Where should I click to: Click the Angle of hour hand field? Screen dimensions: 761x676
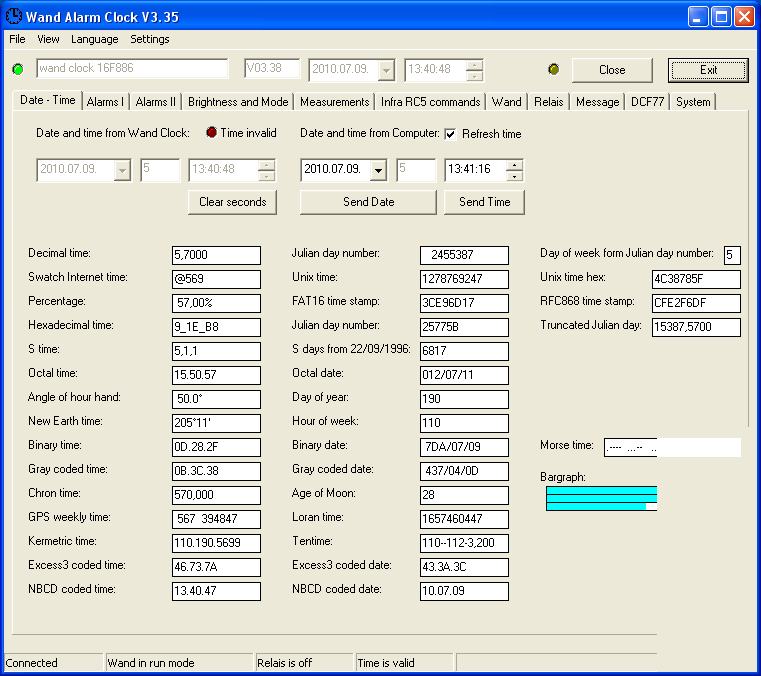216,399
